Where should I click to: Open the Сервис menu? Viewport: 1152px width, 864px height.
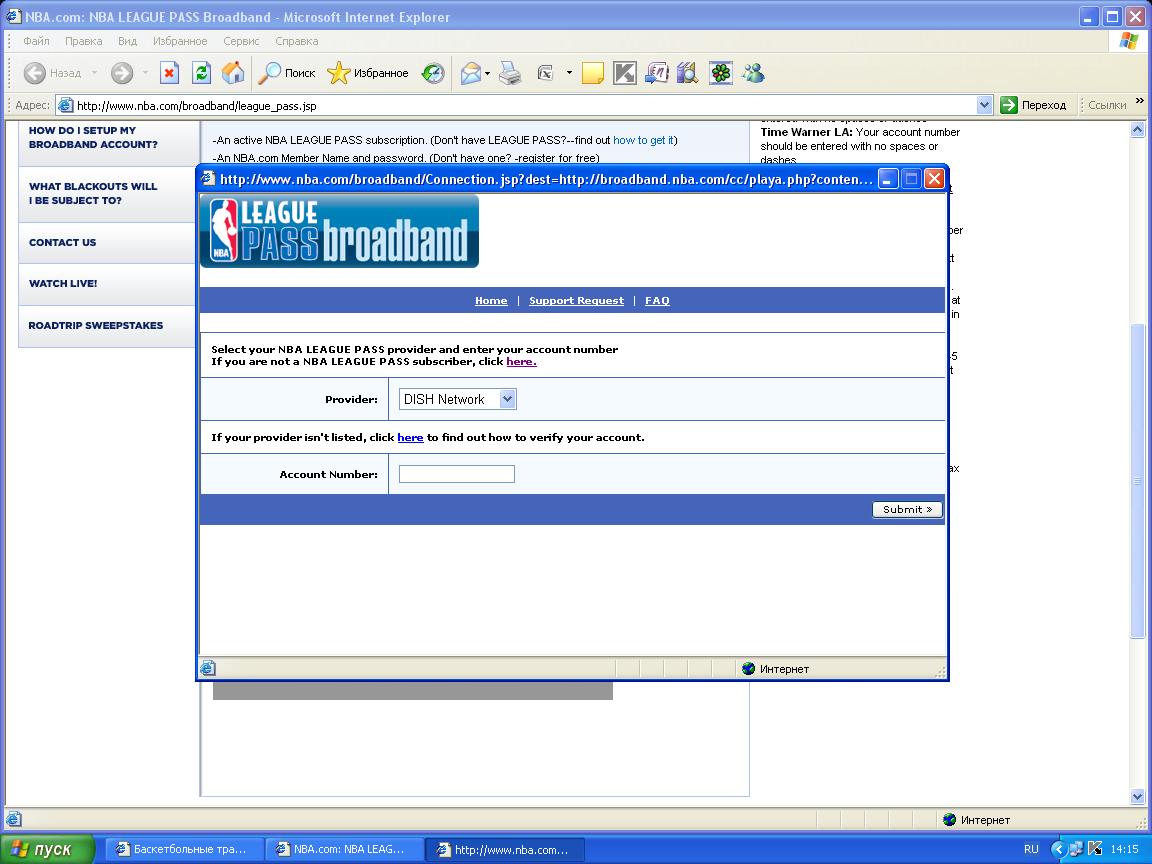click(x=241, y=41)
